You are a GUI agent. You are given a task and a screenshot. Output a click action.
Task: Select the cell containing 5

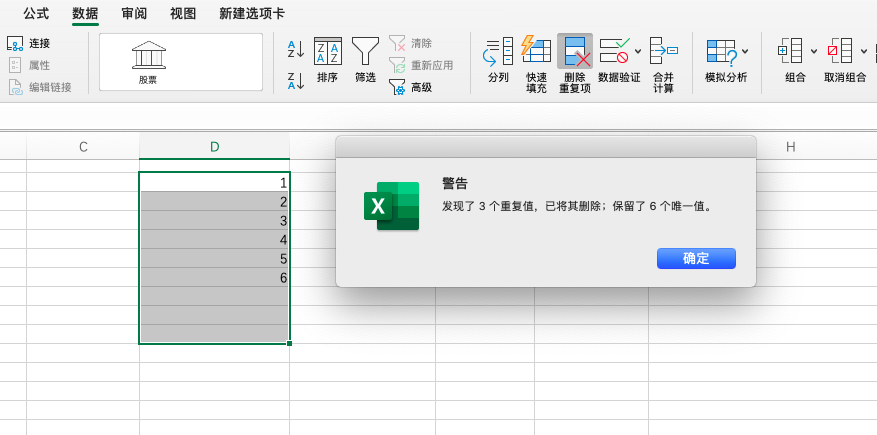pos(215,258)
